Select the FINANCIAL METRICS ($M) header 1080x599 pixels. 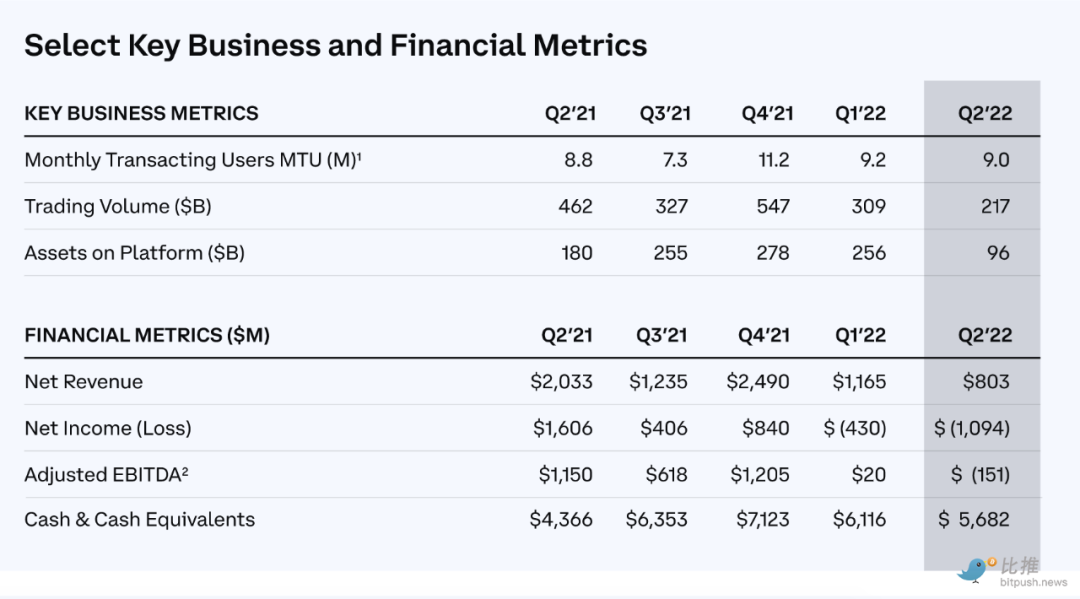point(147,335)
